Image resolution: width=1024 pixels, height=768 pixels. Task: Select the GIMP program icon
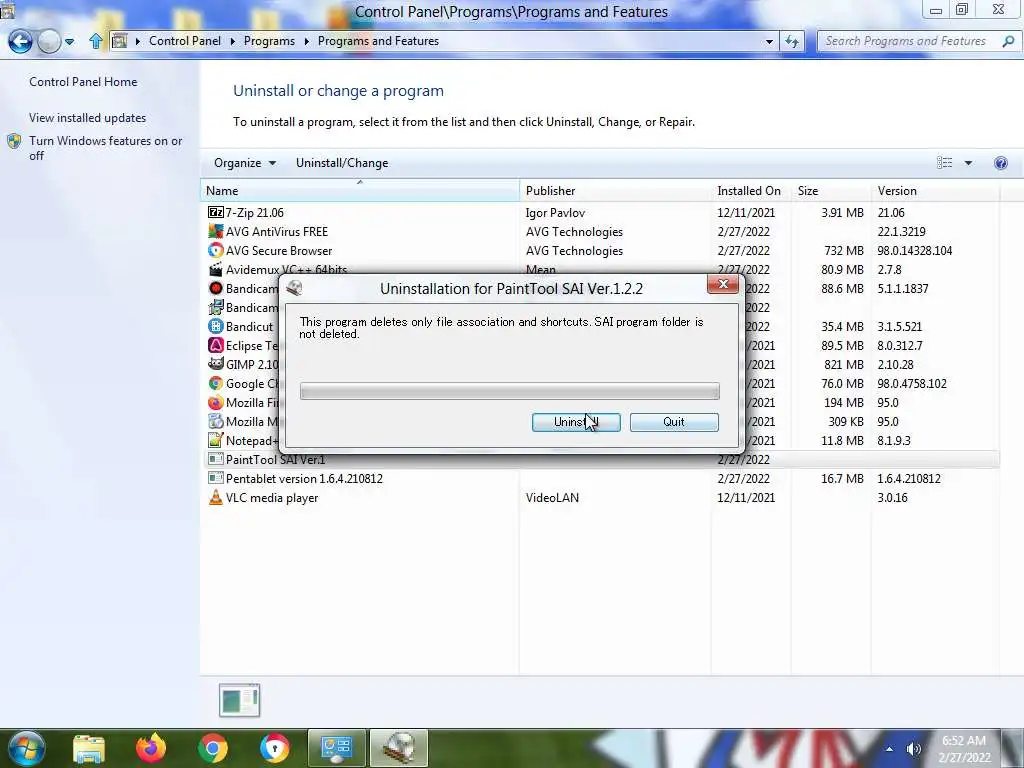pyautogui.click(x=216, y=364)
